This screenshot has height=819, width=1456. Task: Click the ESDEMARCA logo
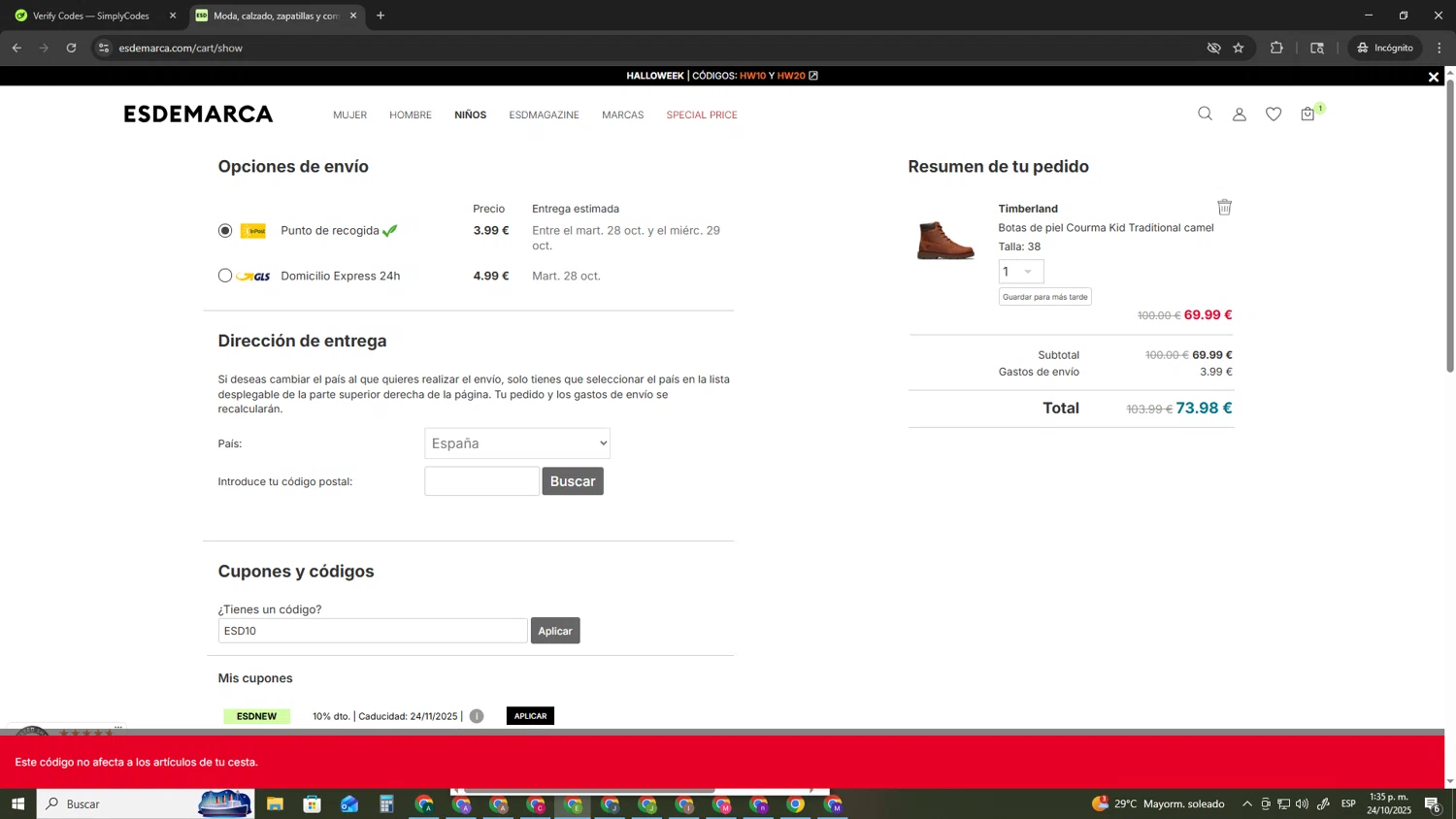(198, 114)
